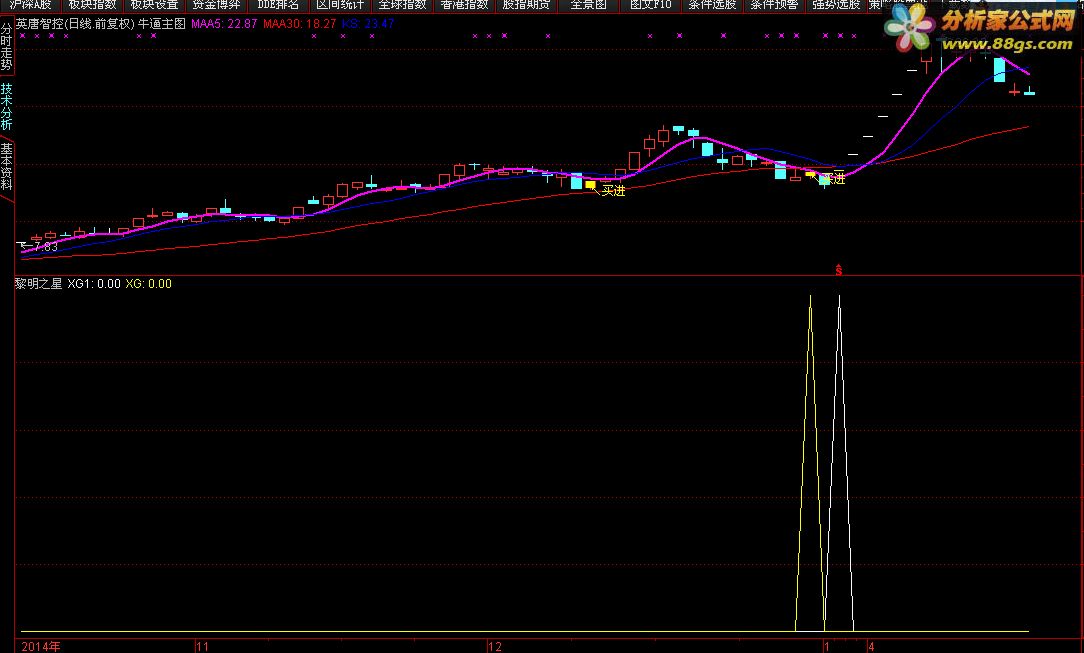The height and width of the screenshot is (653, 1084).
Task: Open 板块设置 from the toolbar
Action: tap(154, 5)
